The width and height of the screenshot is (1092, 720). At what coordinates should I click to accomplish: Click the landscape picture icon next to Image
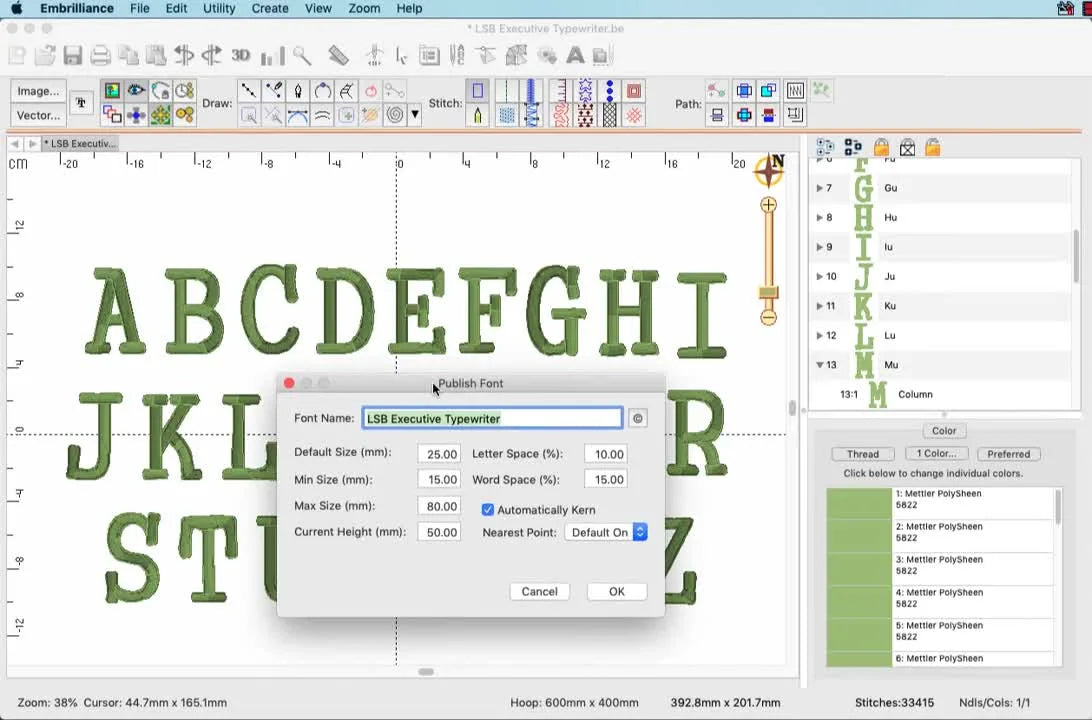pyautogui.click(x=112, y=91)
